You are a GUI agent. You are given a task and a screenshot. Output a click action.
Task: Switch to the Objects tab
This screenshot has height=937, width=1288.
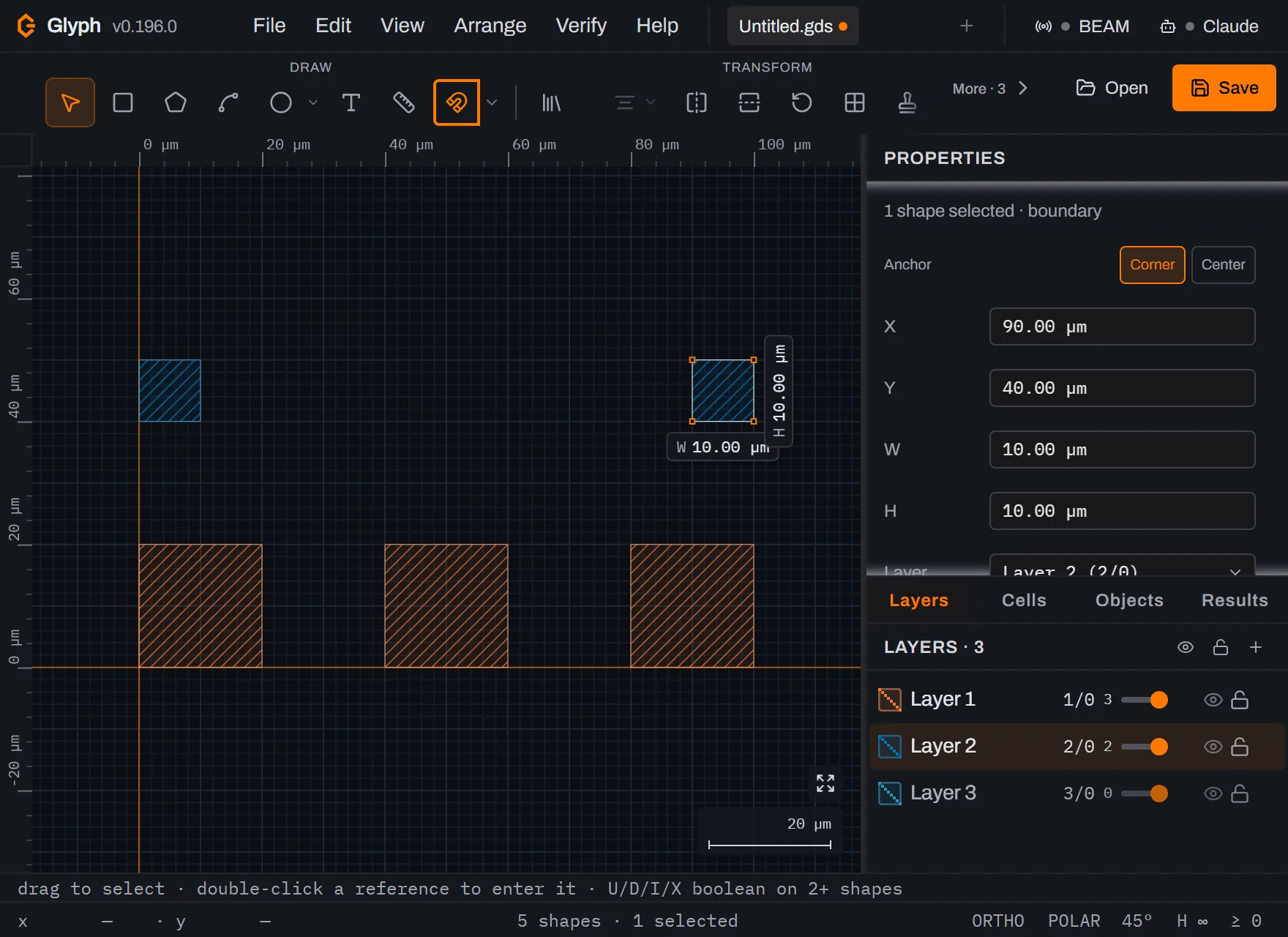1129,600
